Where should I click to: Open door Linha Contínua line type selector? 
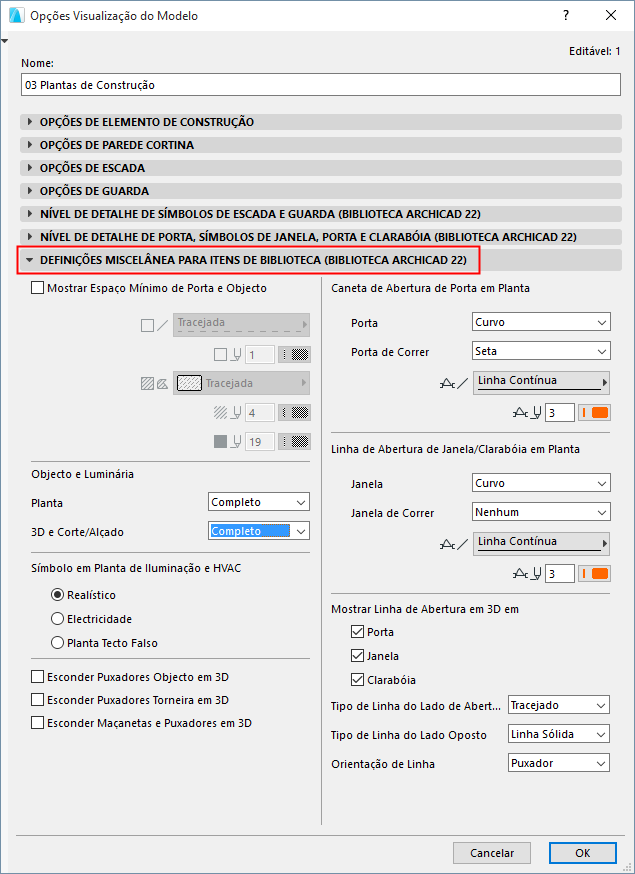coord(541,383)
